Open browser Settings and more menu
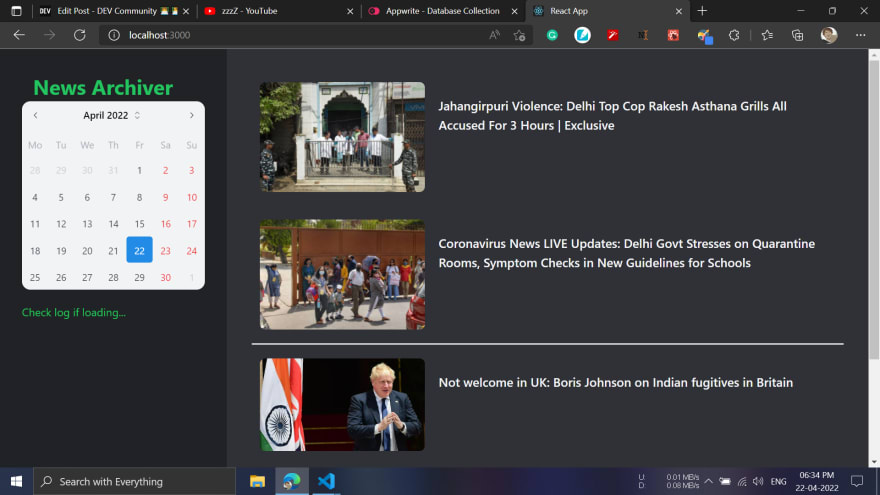Screen dimensions: 880x495 click(860, 35)
